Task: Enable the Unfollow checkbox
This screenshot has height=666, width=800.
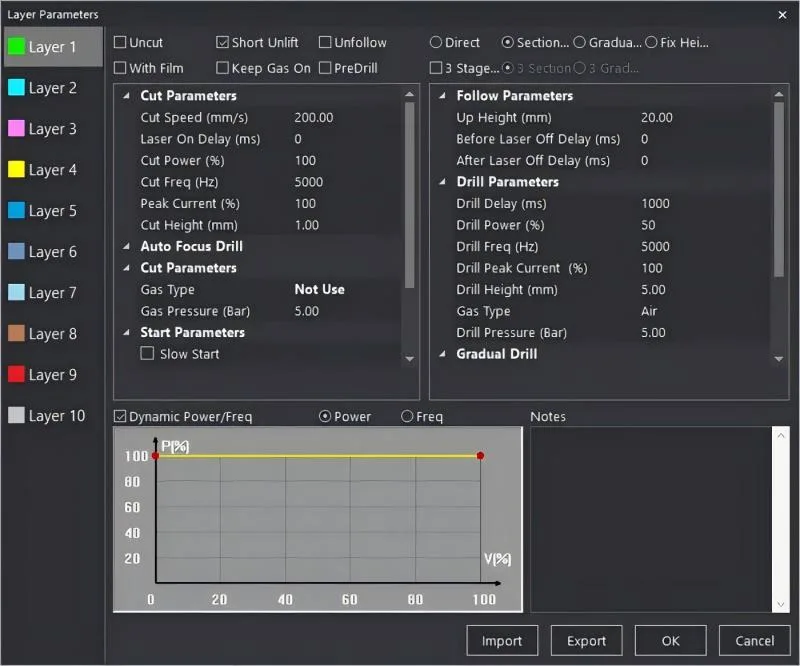Action: click(x=325, y=42)
